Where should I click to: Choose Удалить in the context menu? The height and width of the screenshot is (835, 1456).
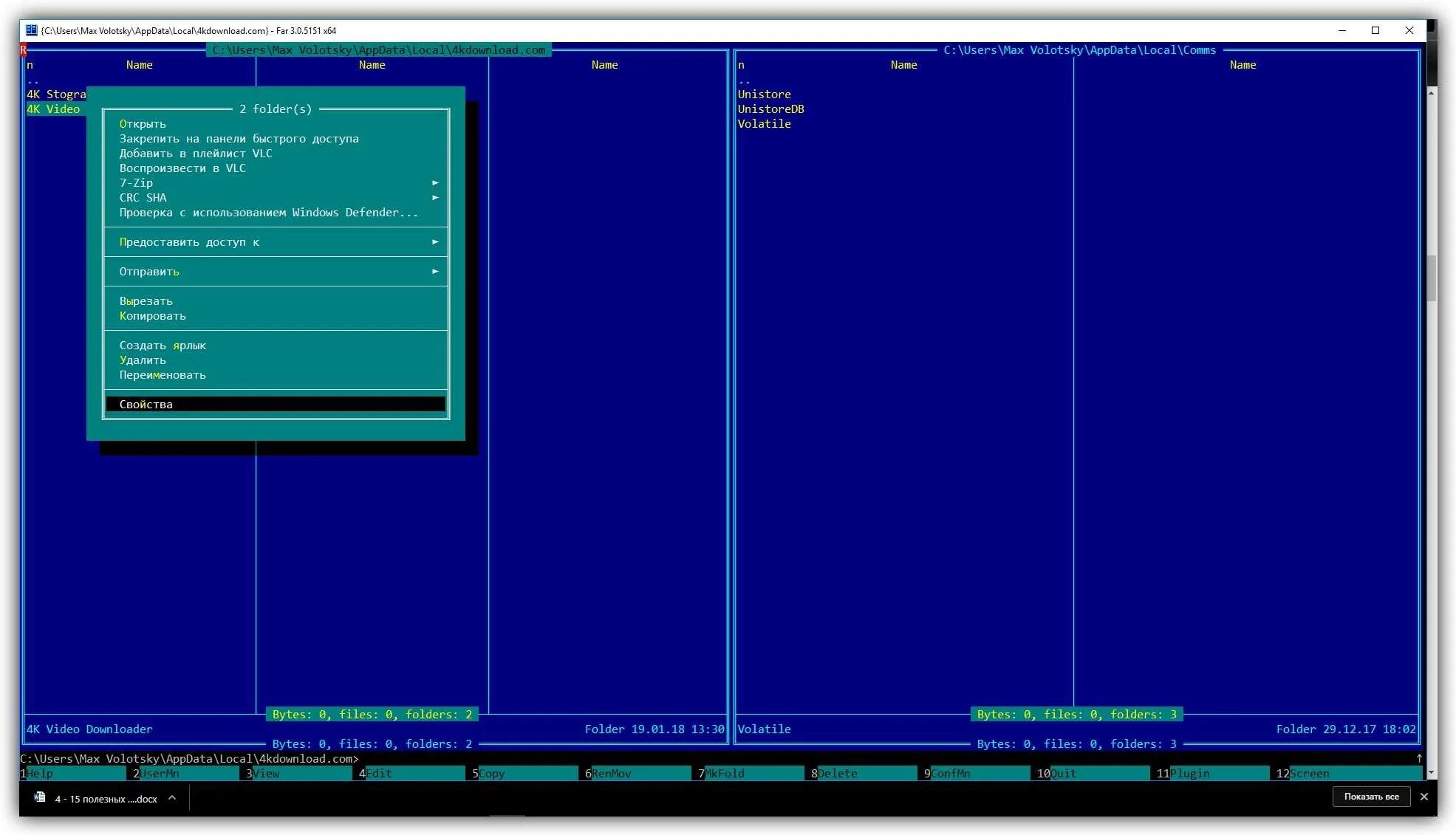(143, 360)
